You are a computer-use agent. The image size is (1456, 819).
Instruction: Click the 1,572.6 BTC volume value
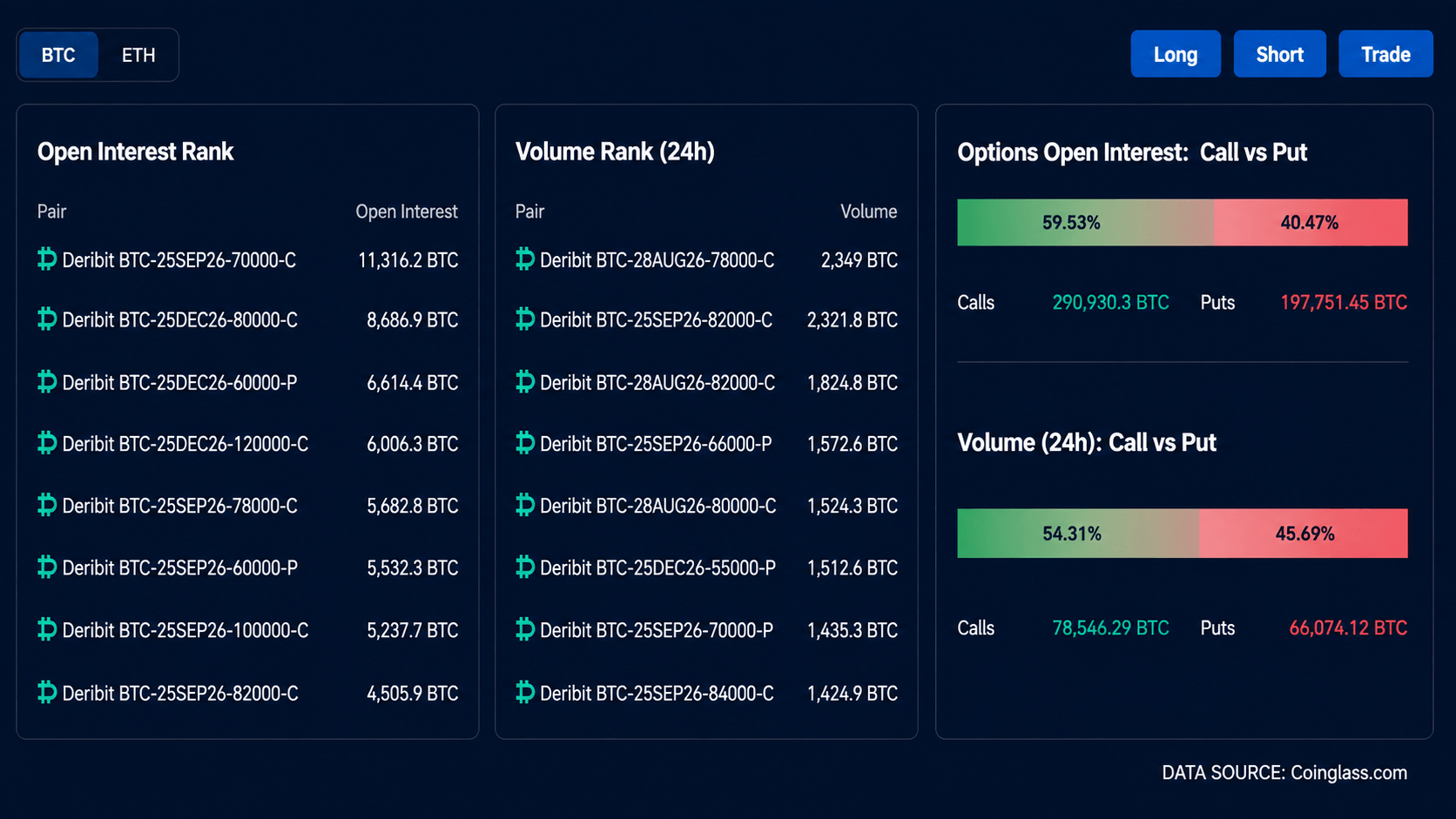[853, 445]
